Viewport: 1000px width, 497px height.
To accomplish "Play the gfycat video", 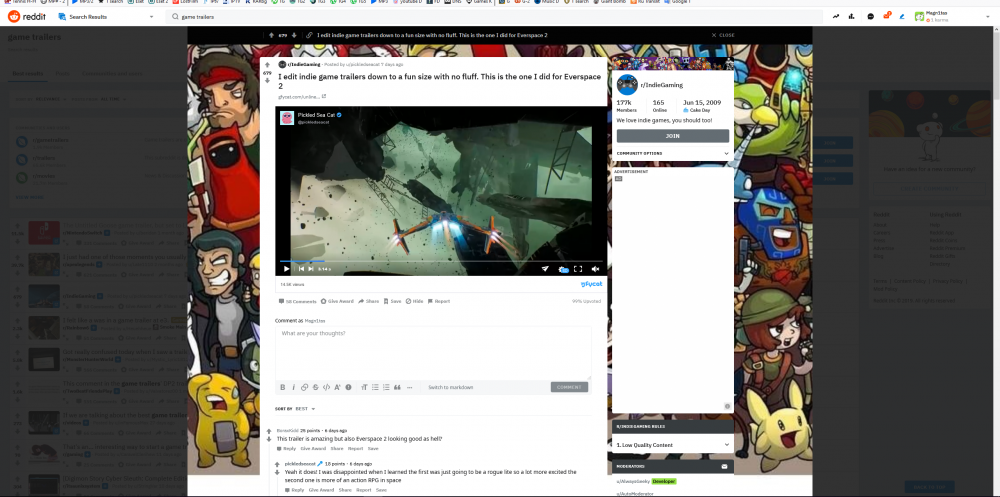I will click(286, 269).
